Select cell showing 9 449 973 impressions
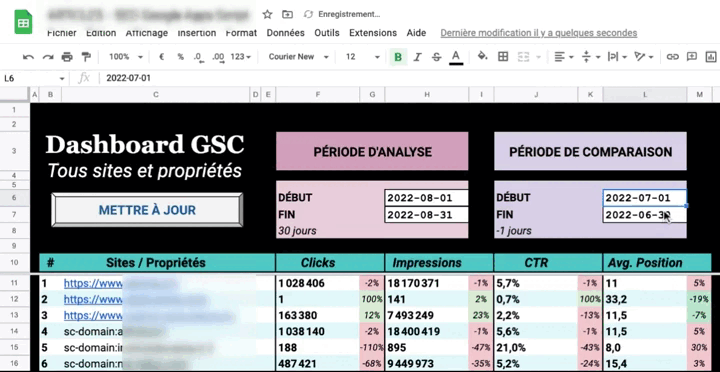The image size is (720, 372). pos(427,364)
